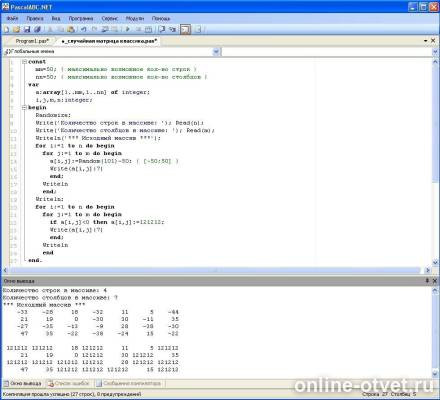Create a new file via toolbar icon
Viewport: 440px width, 400px height.
(x=6, y=29)
